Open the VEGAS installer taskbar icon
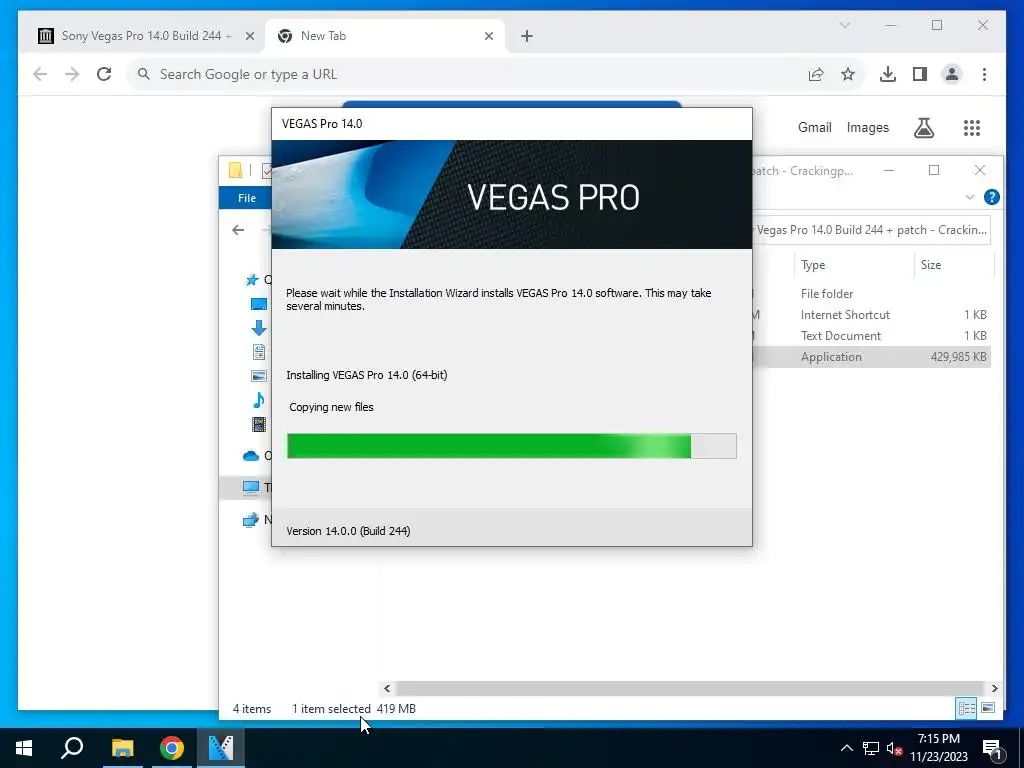Screen dimensions: 1024x768 (221, 748)
